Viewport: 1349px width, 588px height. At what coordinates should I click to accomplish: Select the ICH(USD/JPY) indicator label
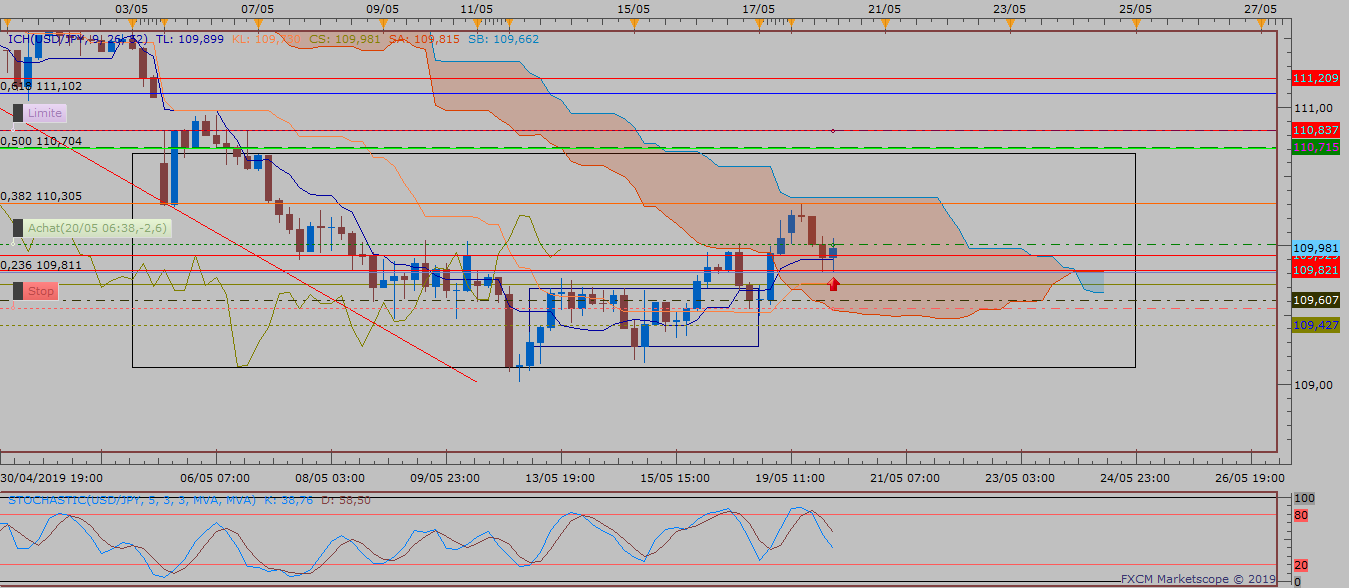pos(77,39)
